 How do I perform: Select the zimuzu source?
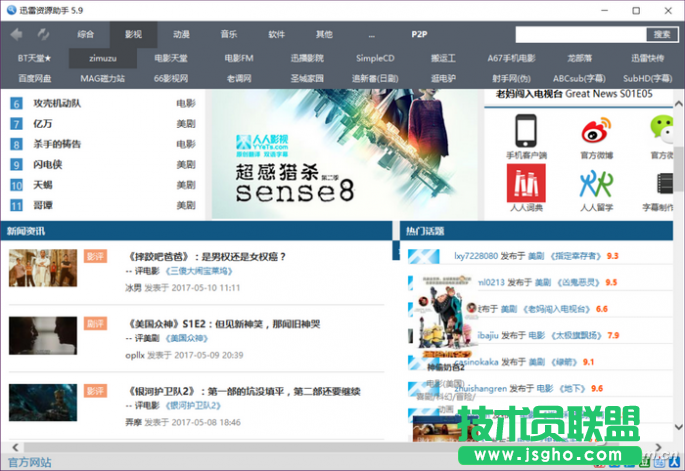click(103, 58)
